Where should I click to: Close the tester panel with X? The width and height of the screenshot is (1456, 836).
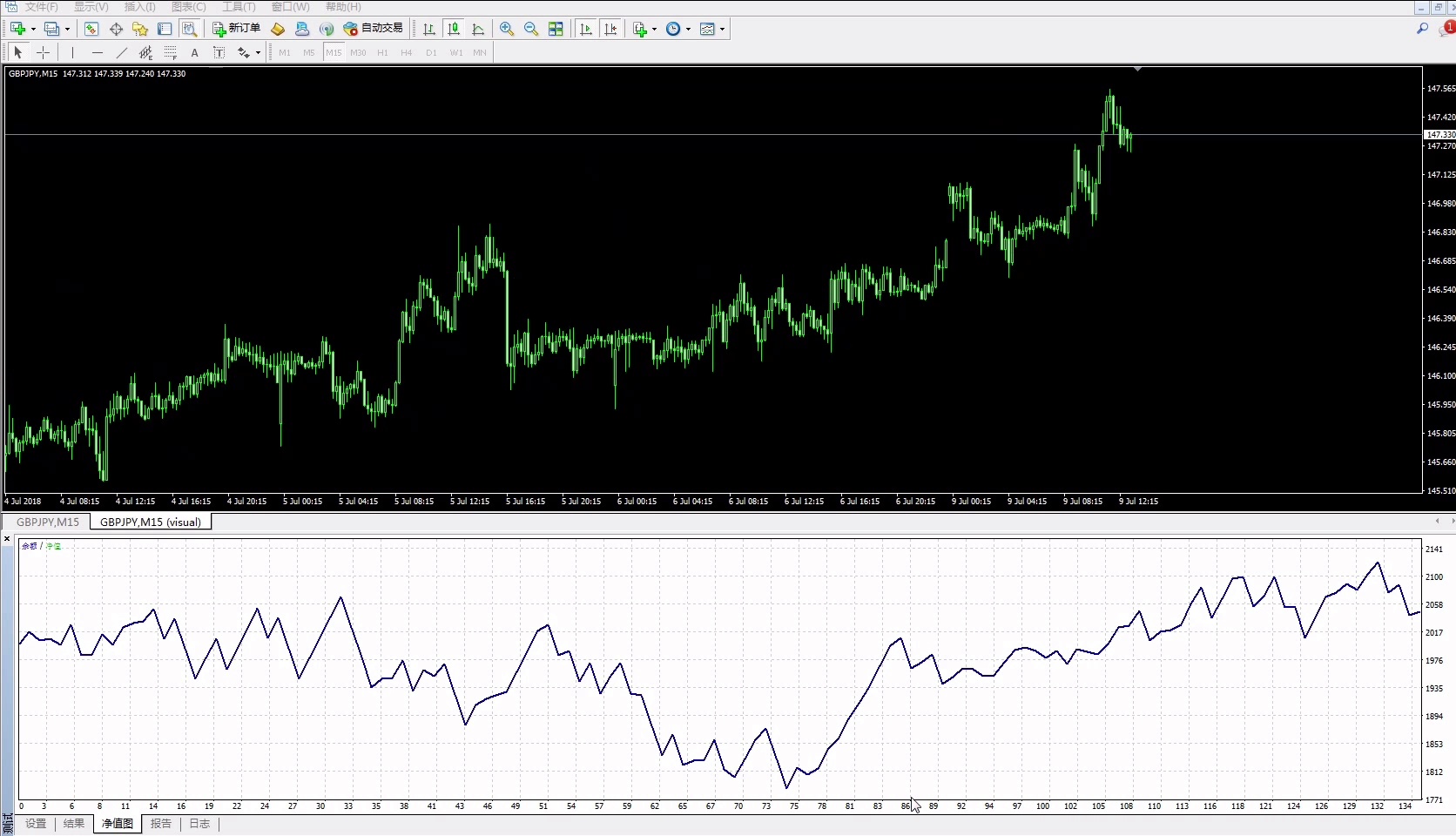[x=7, y=539]
